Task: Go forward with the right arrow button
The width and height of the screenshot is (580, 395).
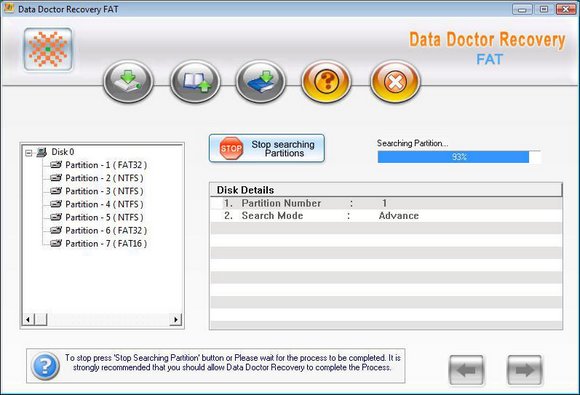Action: click(525, 370)
